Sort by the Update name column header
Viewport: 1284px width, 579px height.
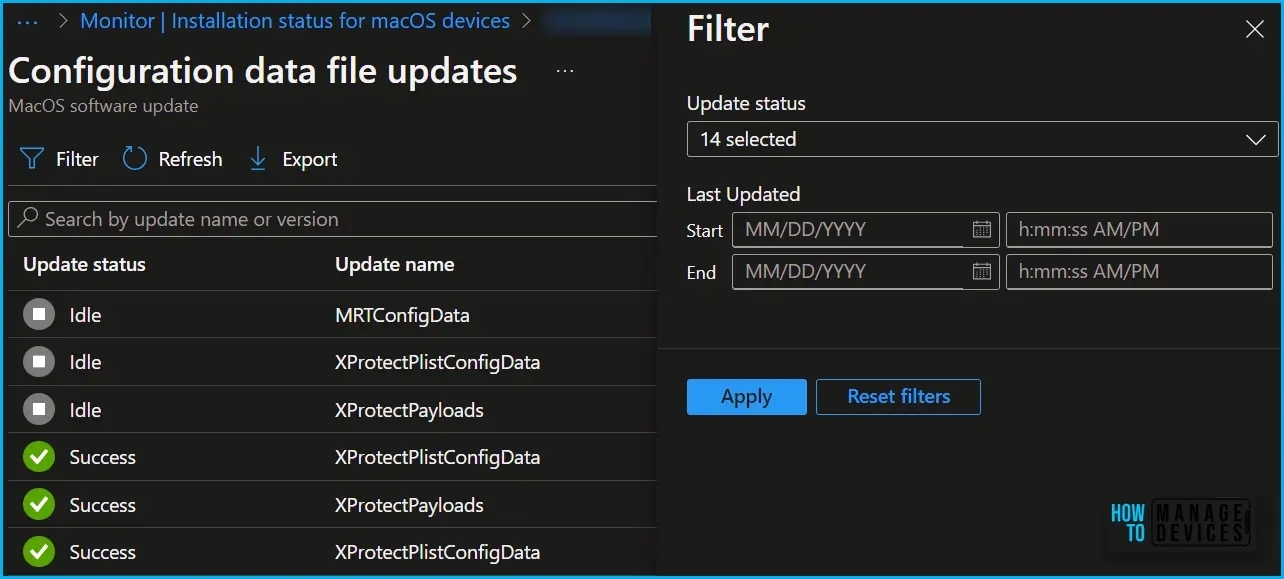click(394, 265)
